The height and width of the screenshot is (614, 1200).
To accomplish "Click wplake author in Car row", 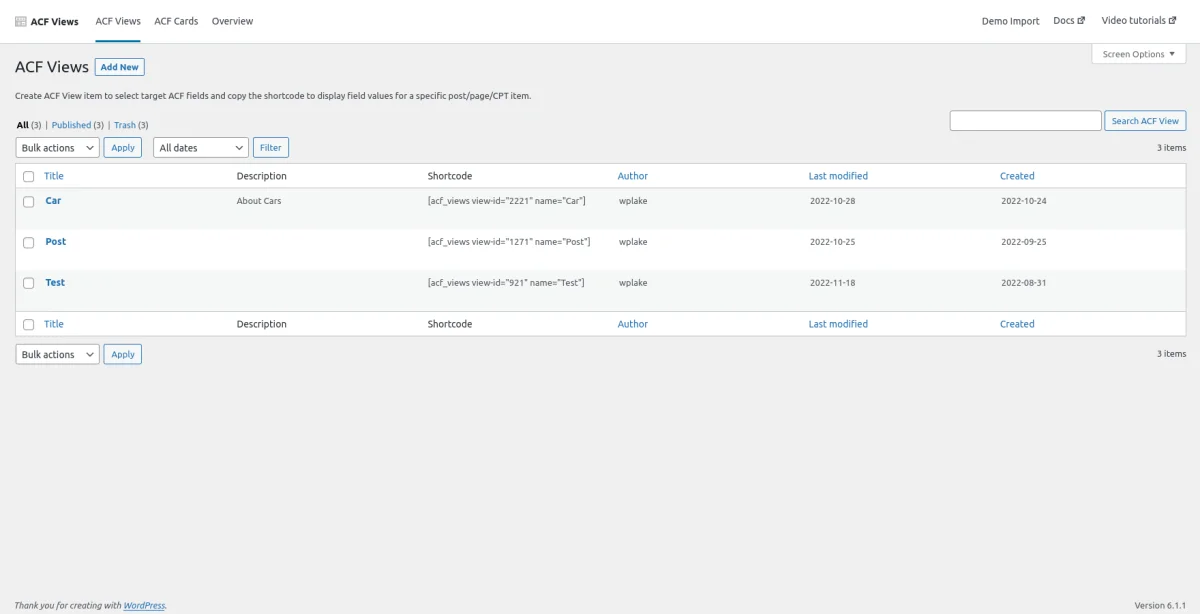I will (633, 201).
